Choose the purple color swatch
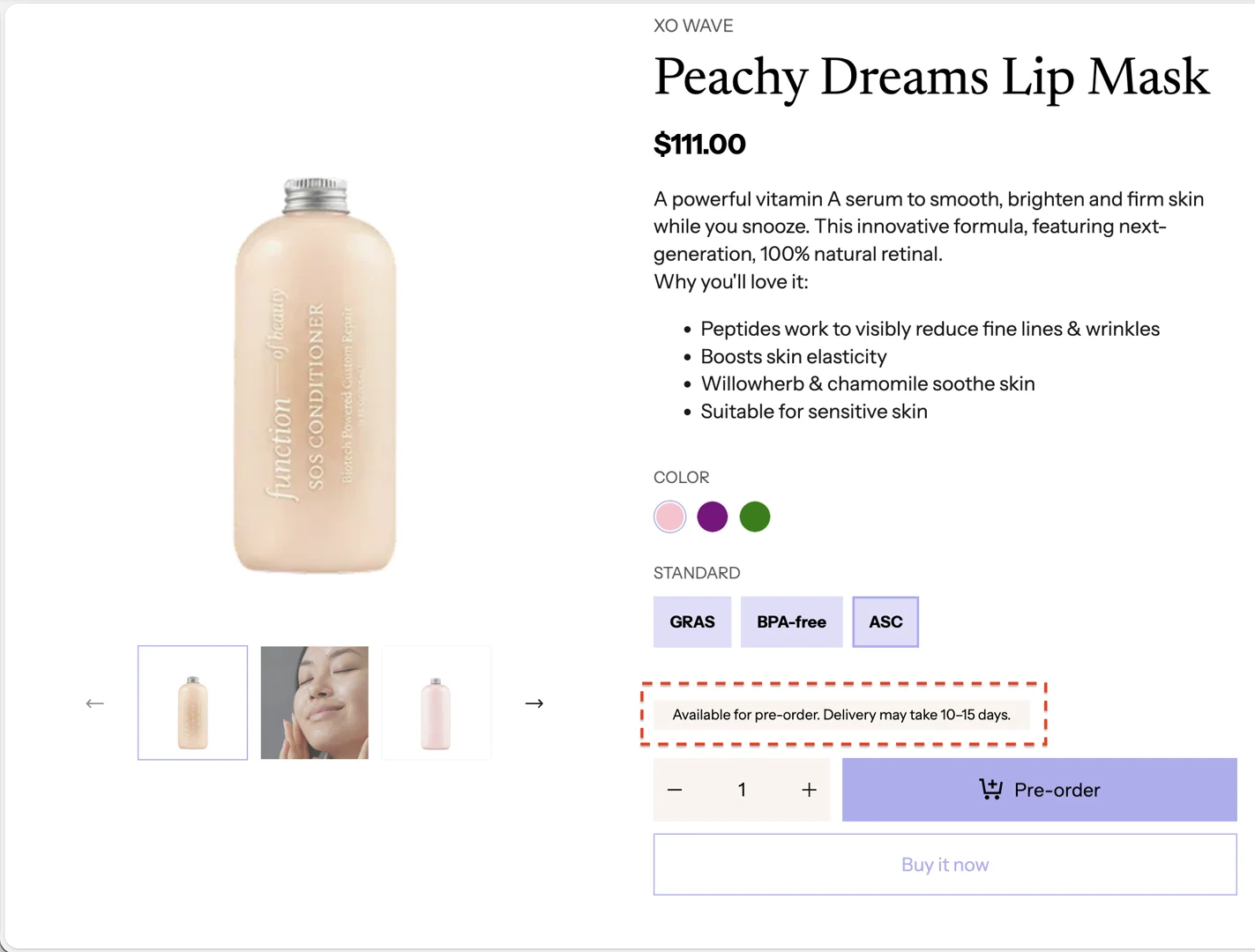Image resolution: width=1255 pixels, height=952 pixels. [712, 517]
